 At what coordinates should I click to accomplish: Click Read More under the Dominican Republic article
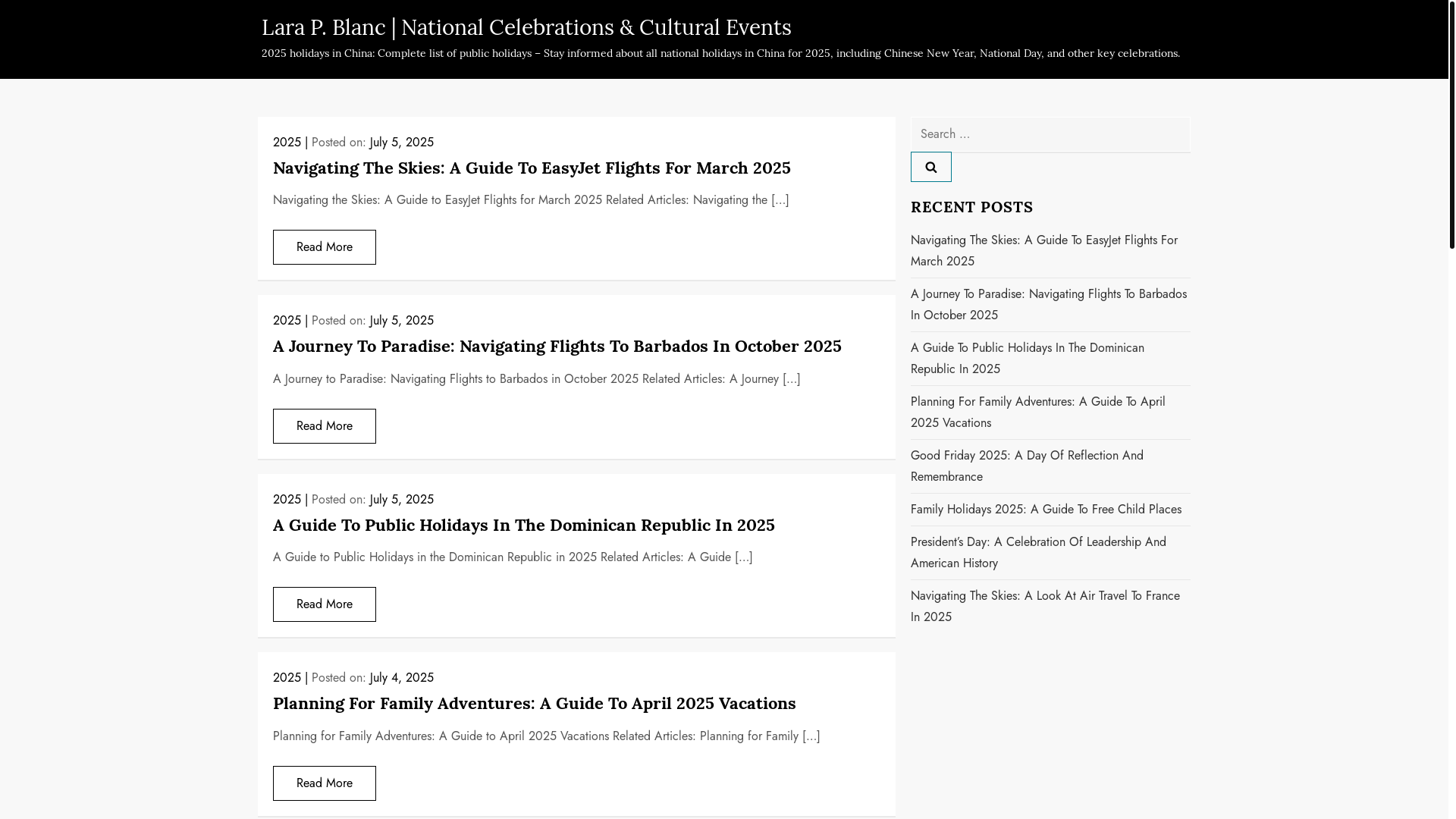click(x=324, y=604)
